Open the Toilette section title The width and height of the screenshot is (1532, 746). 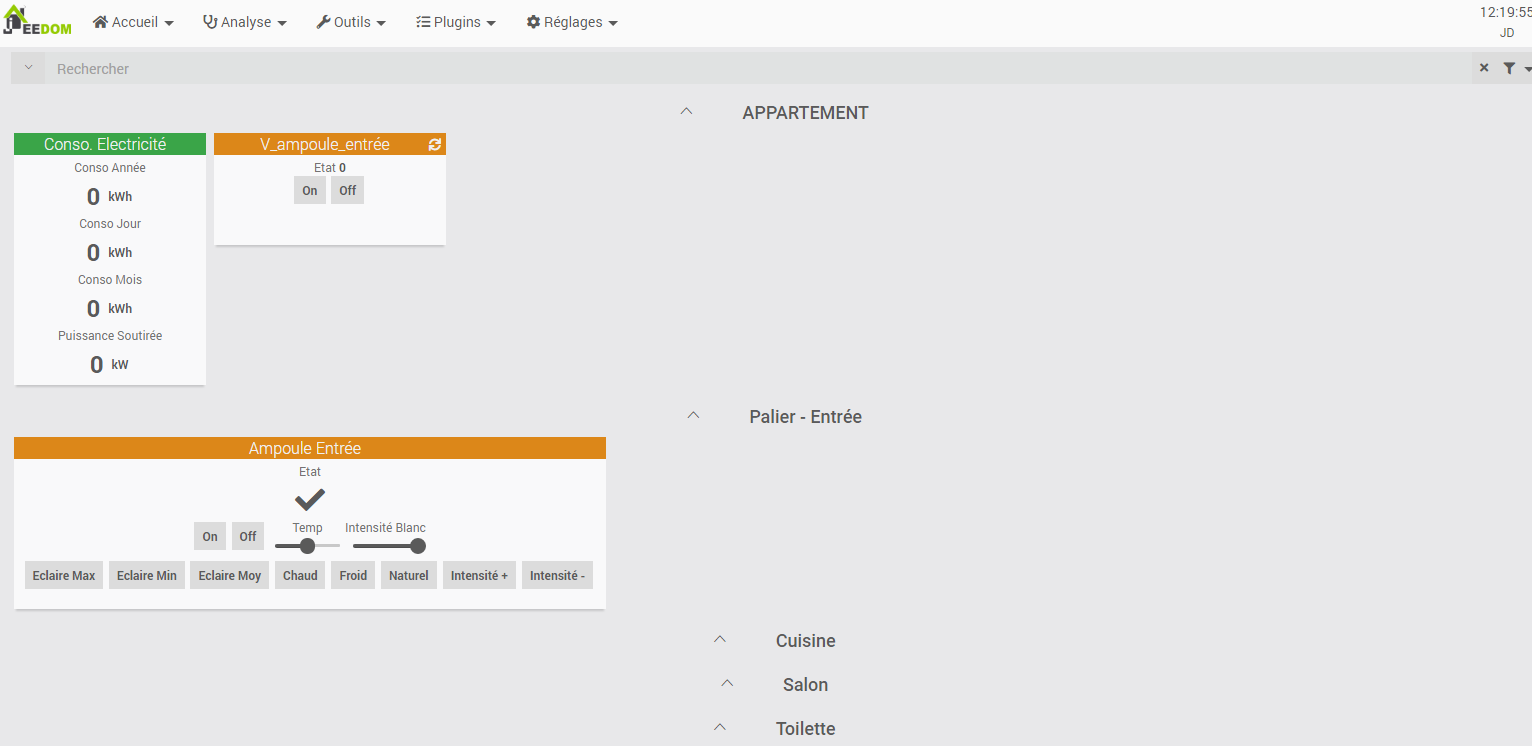[806, 729]
